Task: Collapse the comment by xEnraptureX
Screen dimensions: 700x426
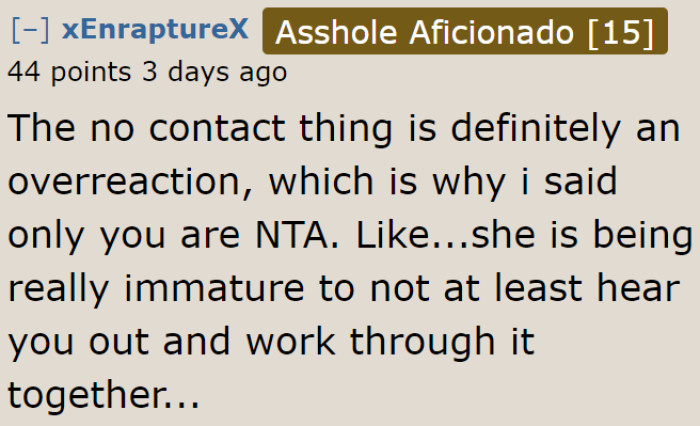Action: [30, 30]
